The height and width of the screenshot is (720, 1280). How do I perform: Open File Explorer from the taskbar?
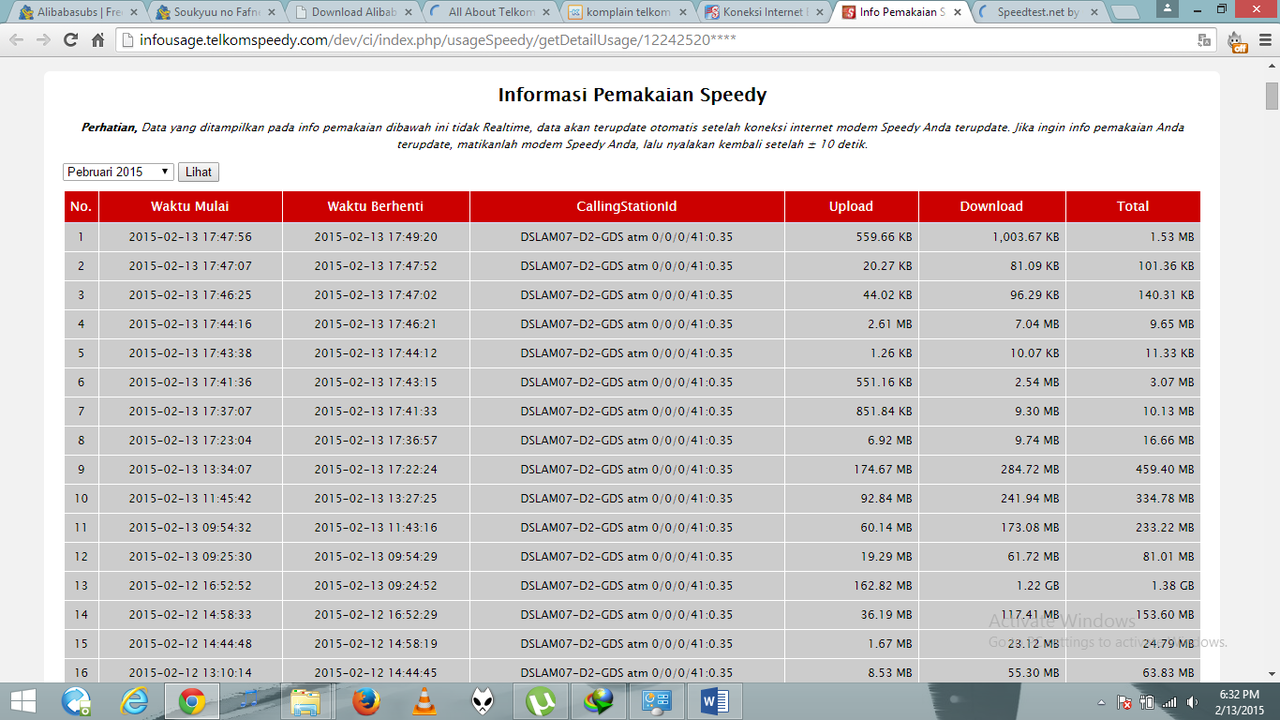click(x=305, y=702)
